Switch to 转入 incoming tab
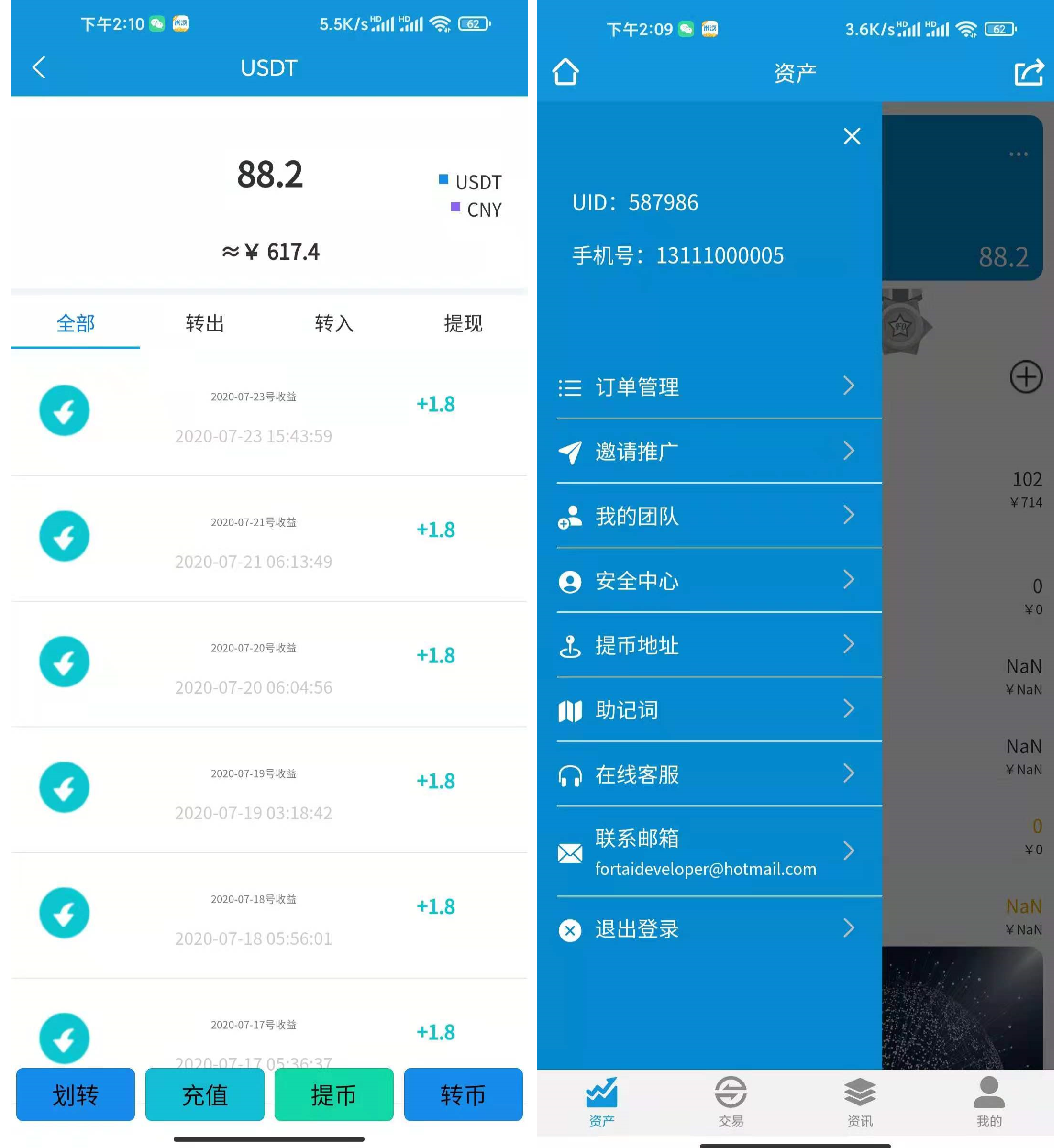The image size is (1063, 1148). tap(331, 321)
